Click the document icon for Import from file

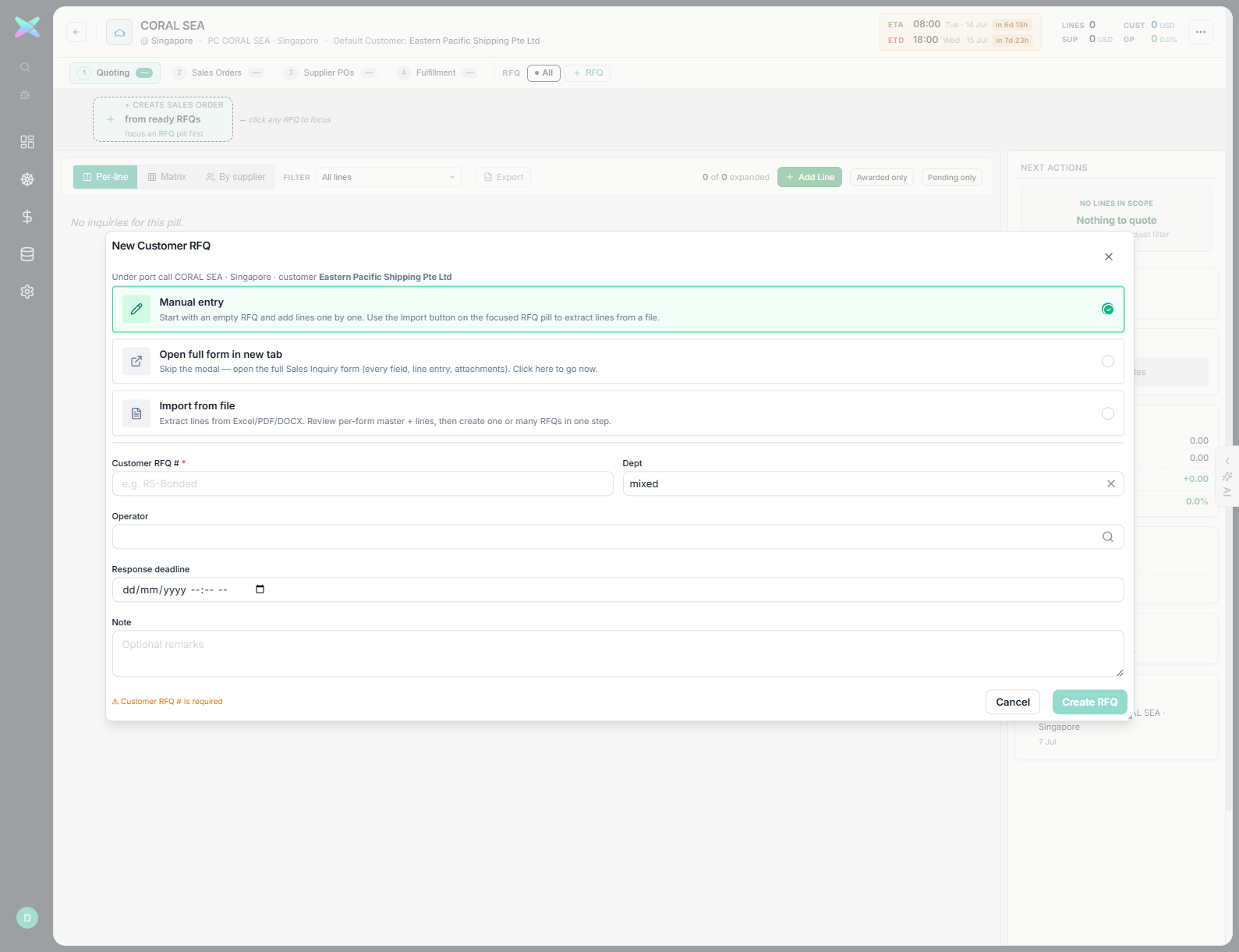(136, 413)
